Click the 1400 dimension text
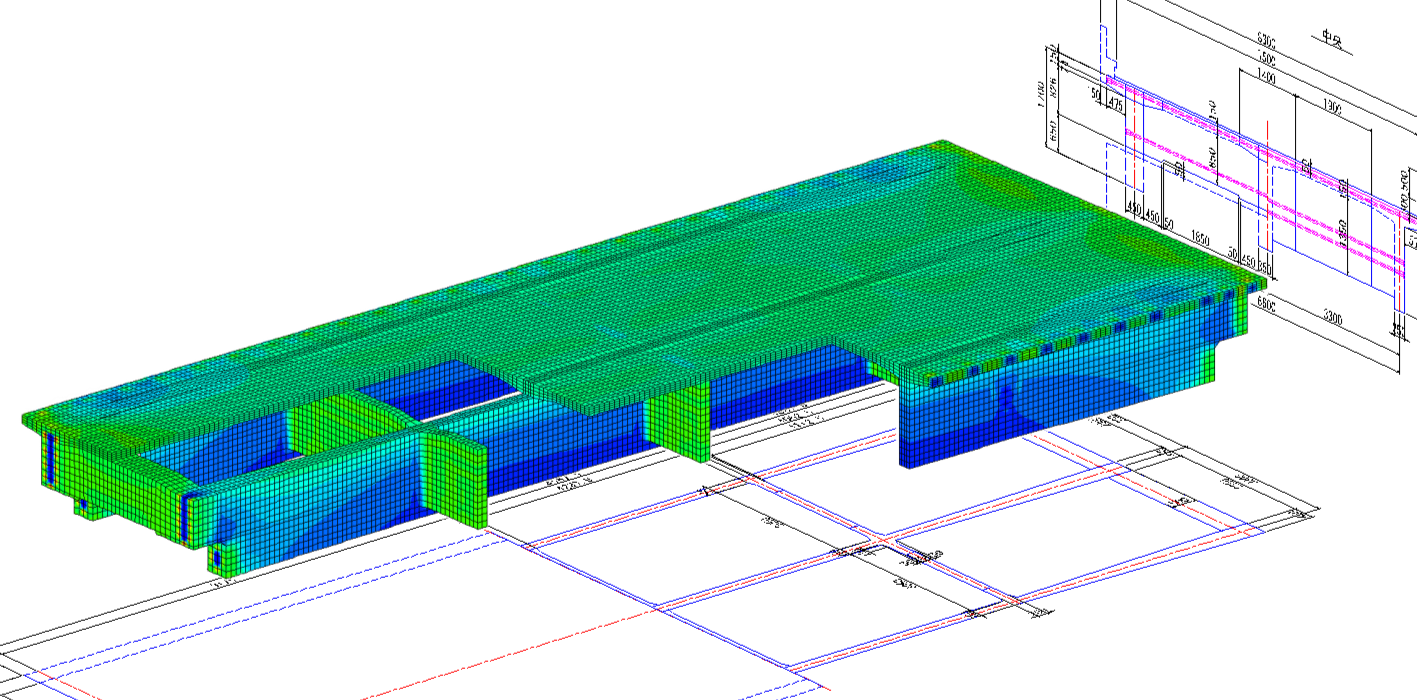The image size is (1417, 700). coord(1266,77)
